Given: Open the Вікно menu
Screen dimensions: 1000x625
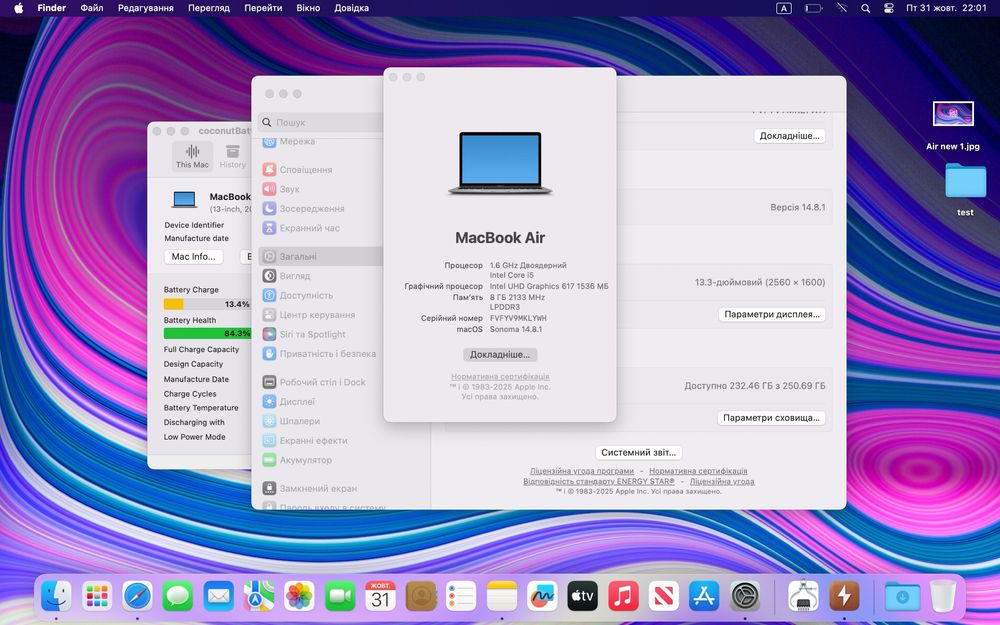Looking at the screenshot, I should coord(308,8).
